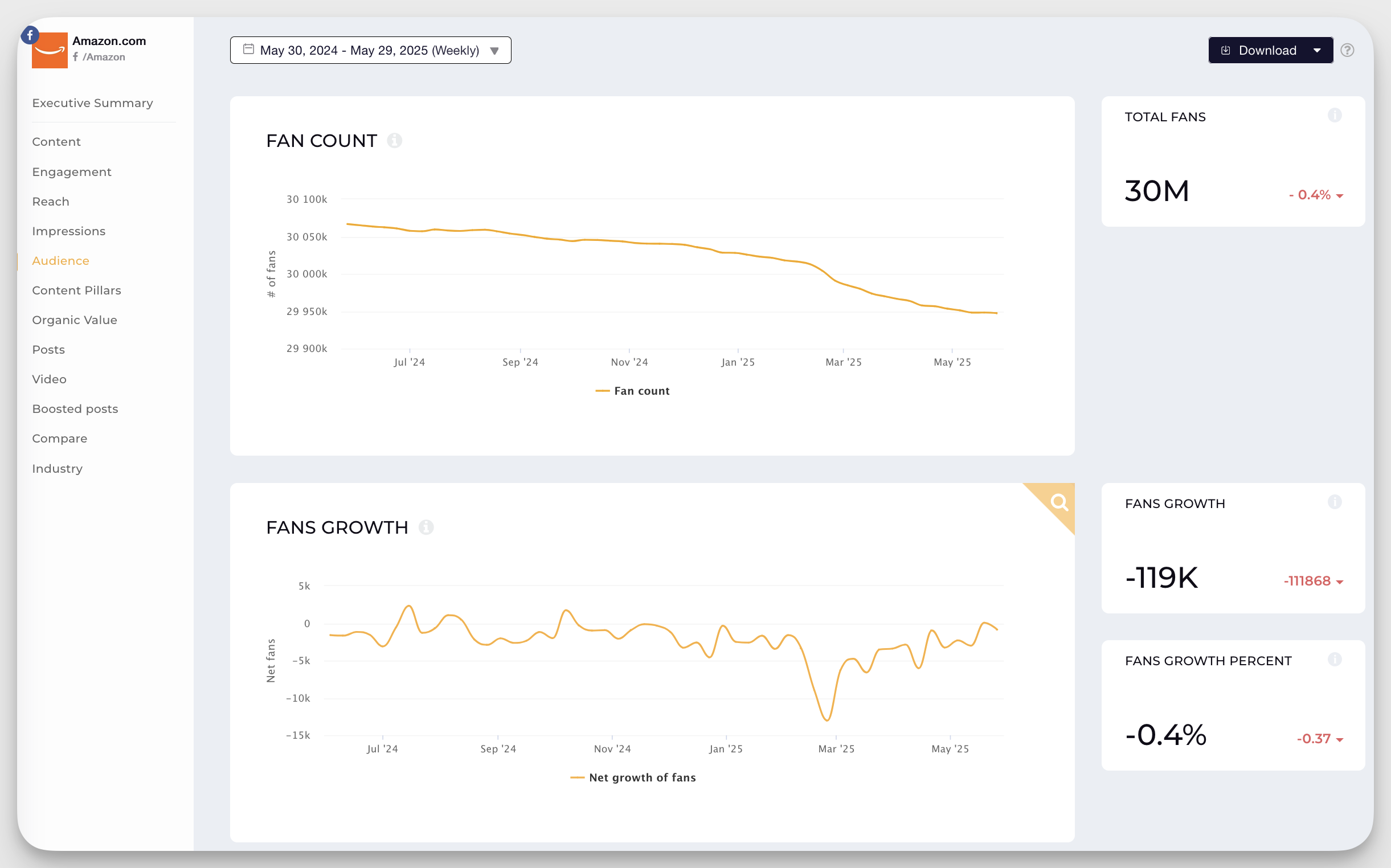Click the info icon on Fans Growth Percent card
This screenshot has height=868, width=1391.
[x=1335, y=660]
